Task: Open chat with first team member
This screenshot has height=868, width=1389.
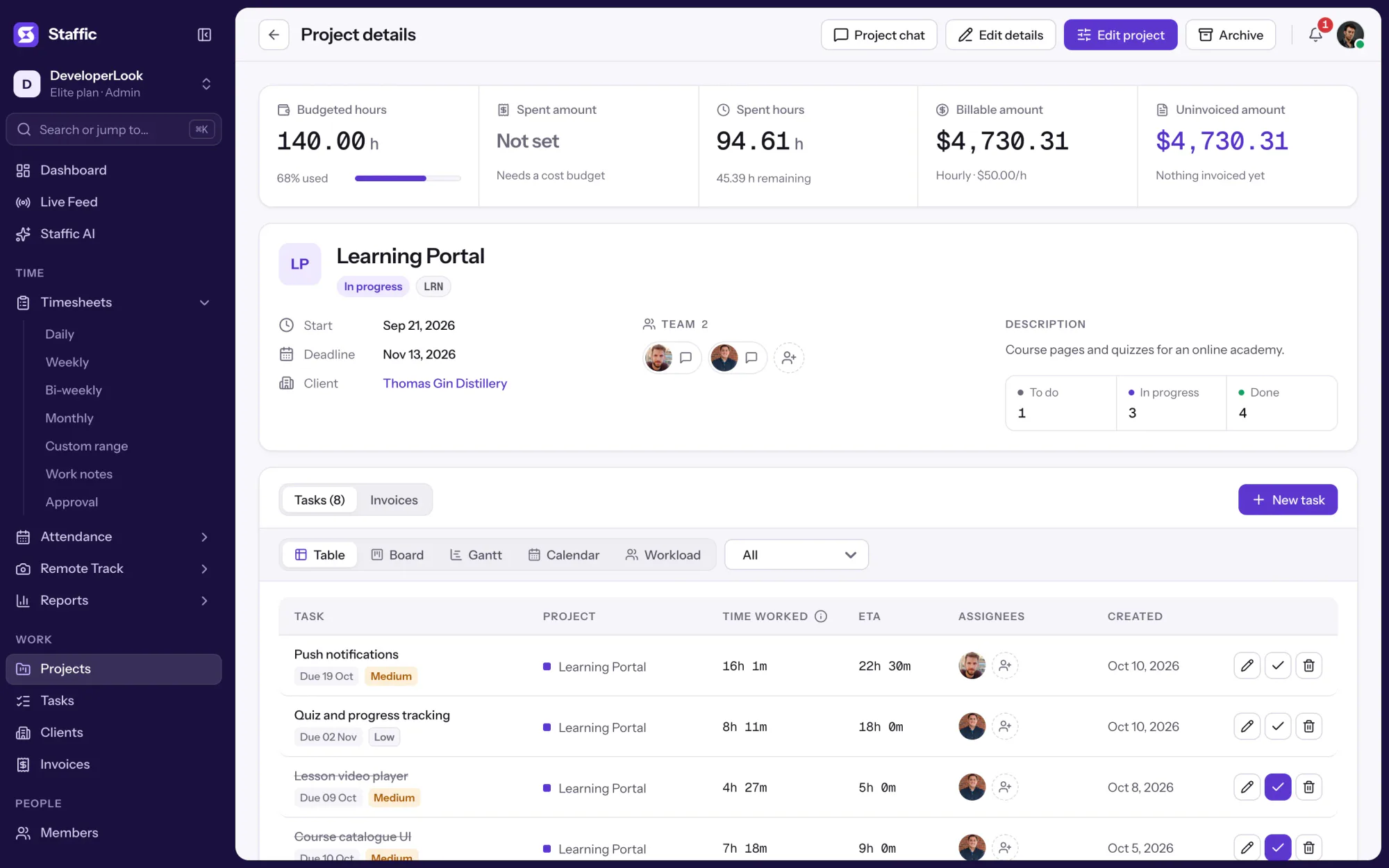Action: [x=685, y=358]
